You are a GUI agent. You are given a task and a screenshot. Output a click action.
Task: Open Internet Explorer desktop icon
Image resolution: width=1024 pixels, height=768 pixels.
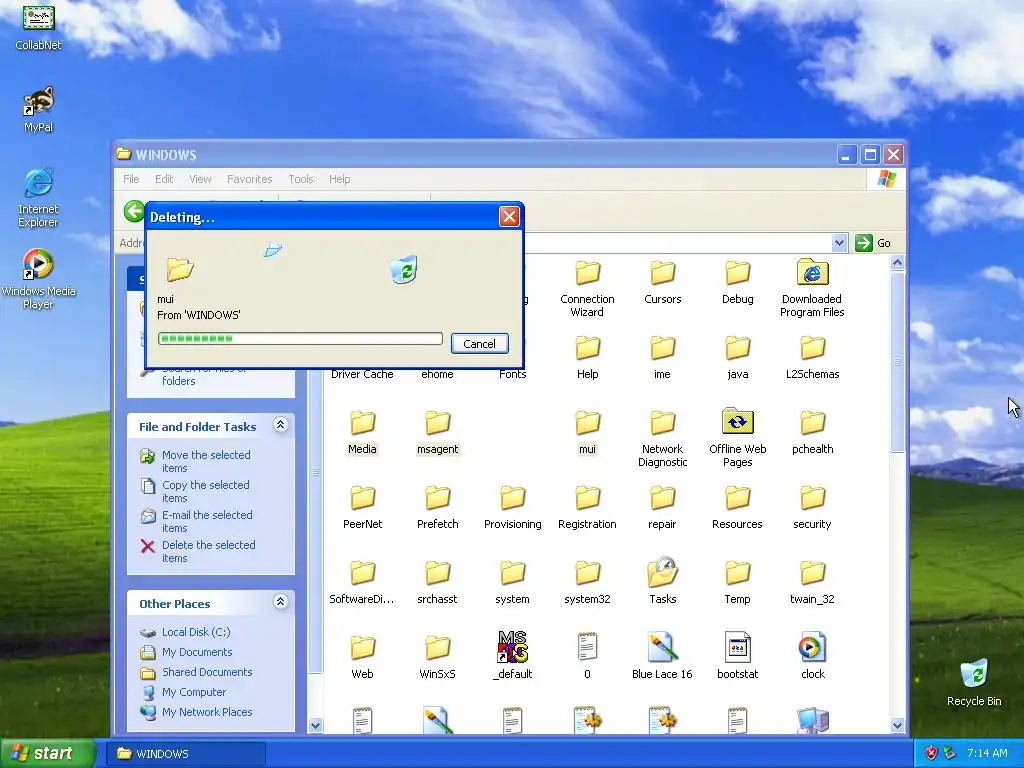pyautogui.click(x=38, y=198)
